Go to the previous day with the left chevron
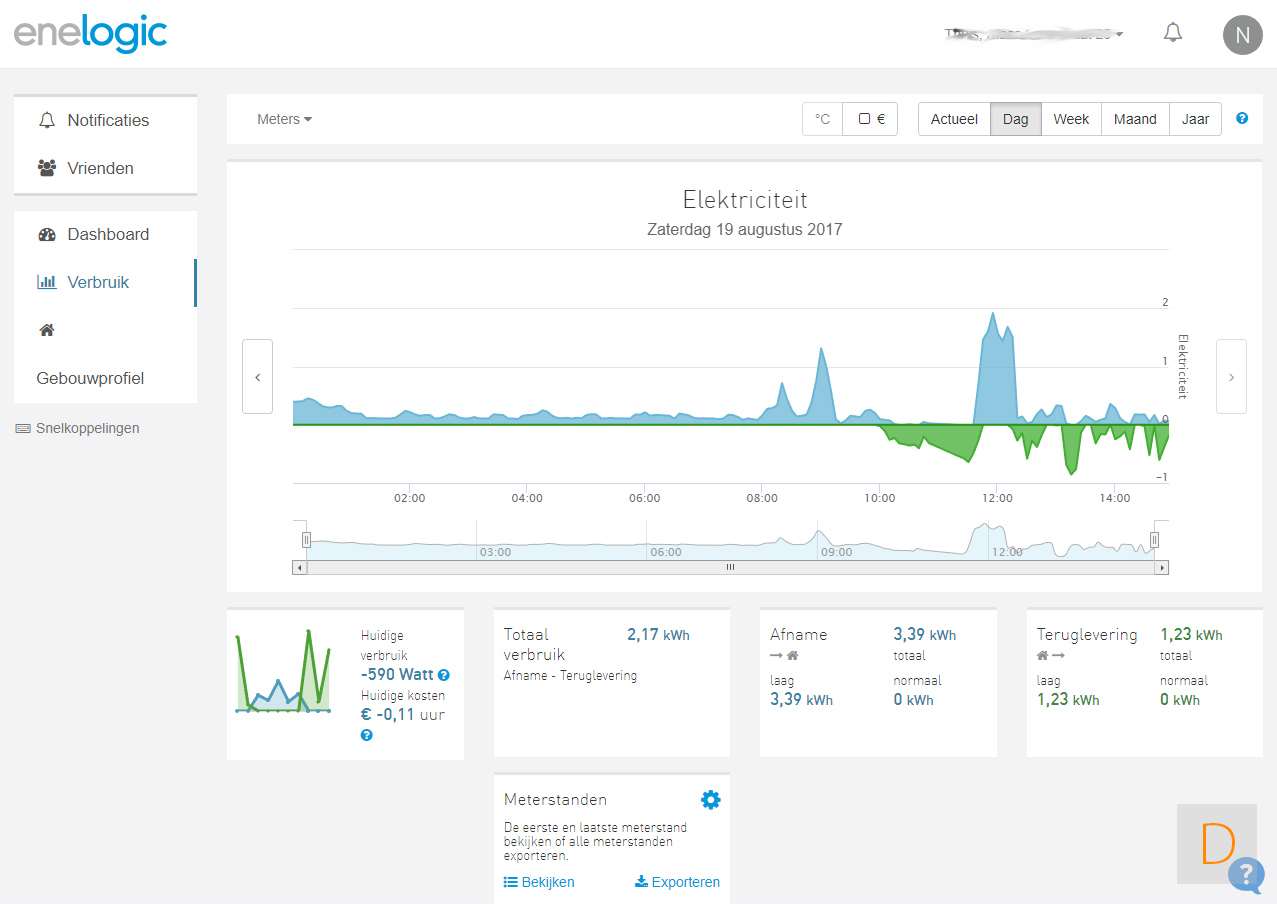The height and width of the screenshot is (904, 1277). pos(257,377)
